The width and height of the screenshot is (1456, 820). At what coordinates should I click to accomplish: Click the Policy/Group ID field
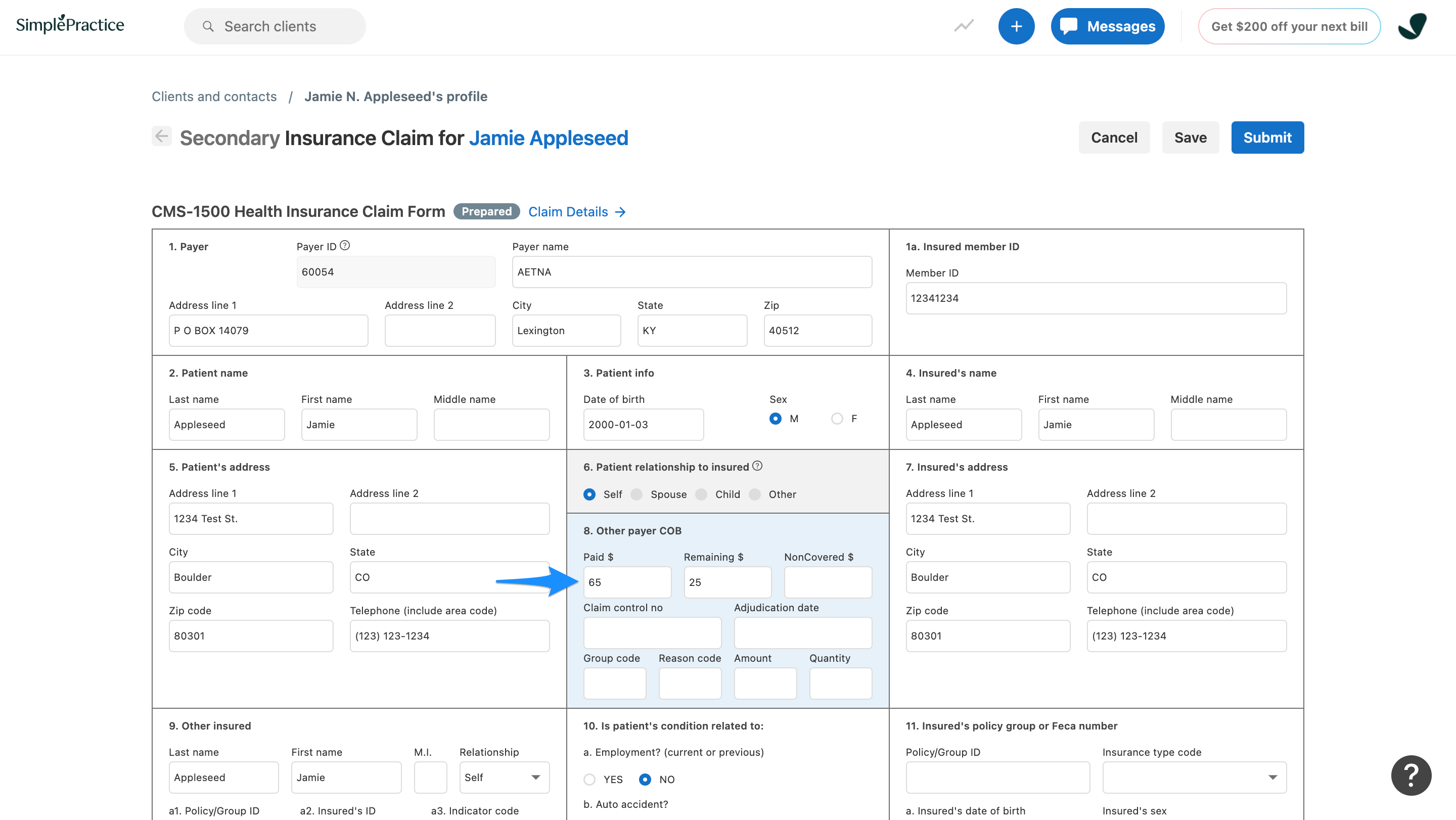tap(997, 777)
